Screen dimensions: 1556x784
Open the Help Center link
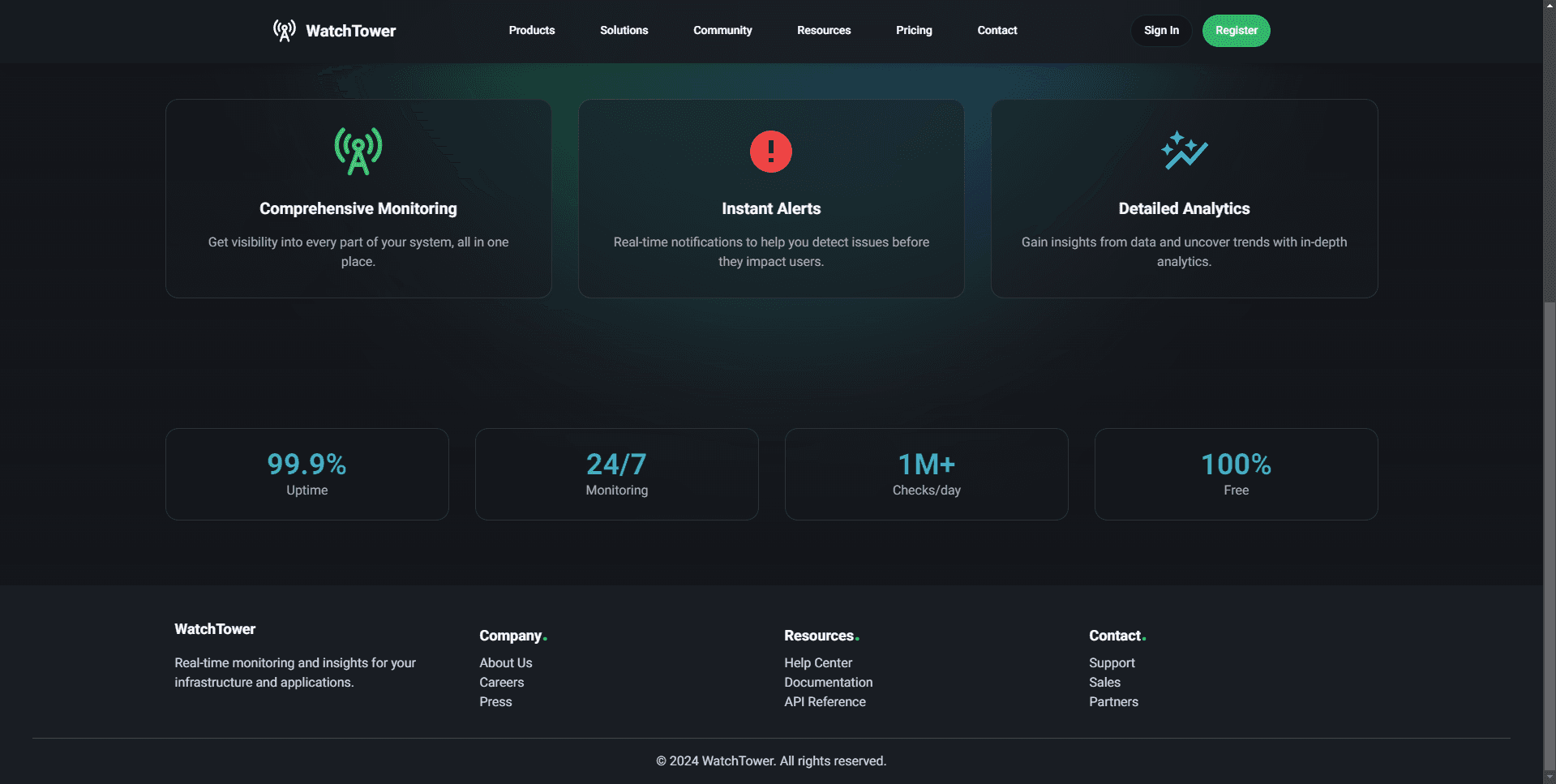pos(817,663)
